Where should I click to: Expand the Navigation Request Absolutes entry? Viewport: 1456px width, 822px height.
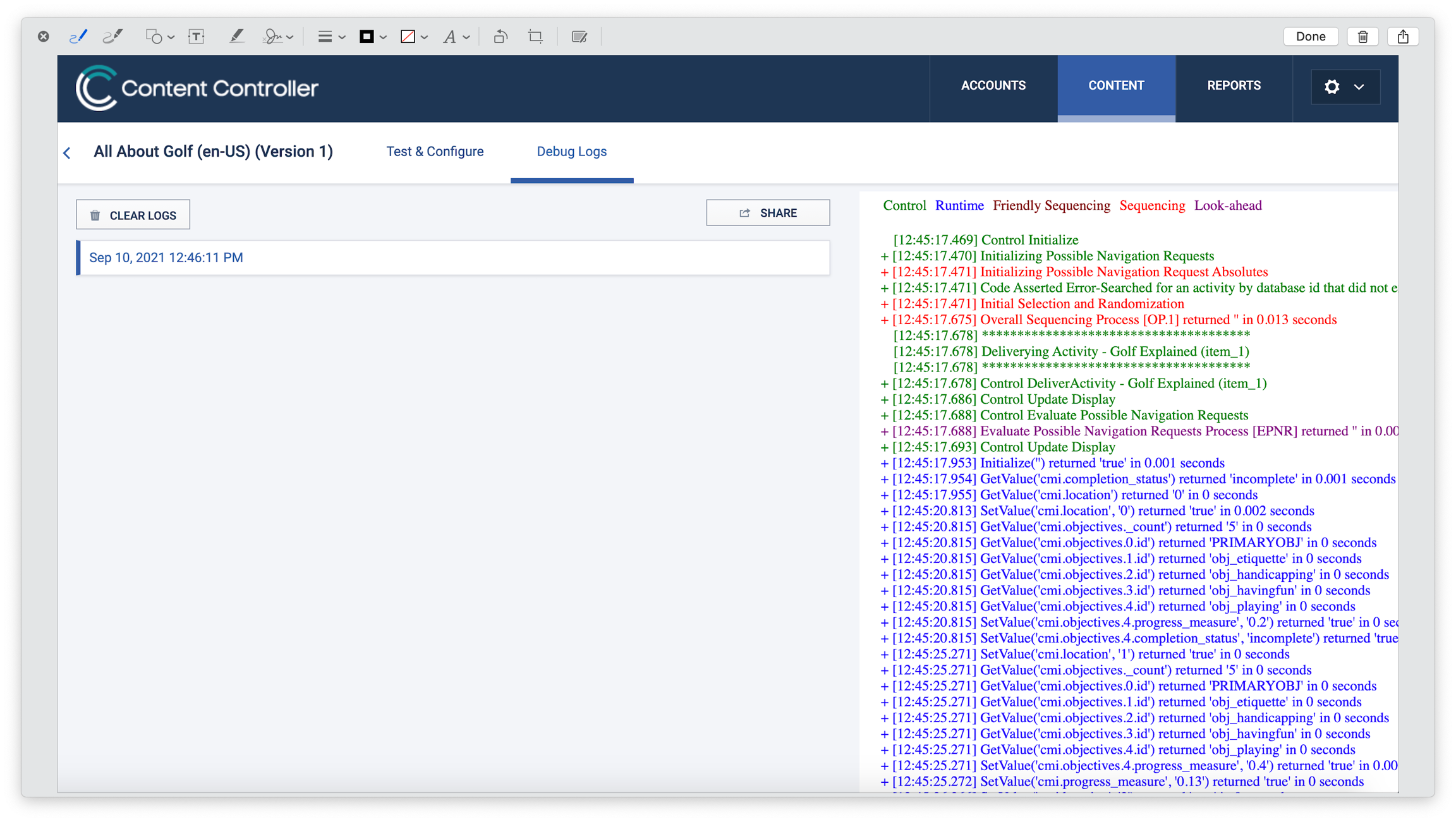(884, 272)
